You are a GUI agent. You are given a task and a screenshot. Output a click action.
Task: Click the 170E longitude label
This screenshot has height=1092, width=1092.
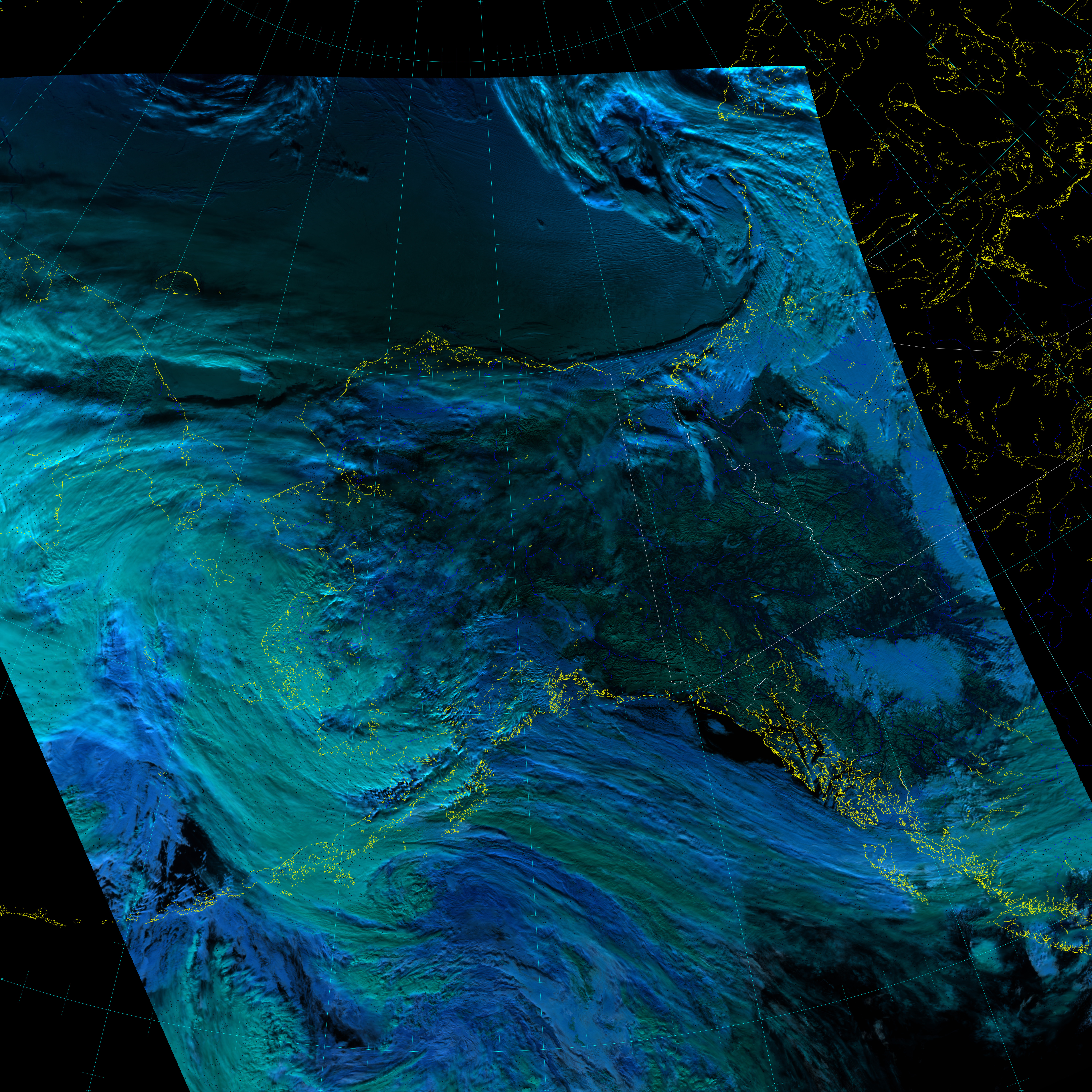tap(211, 2)
